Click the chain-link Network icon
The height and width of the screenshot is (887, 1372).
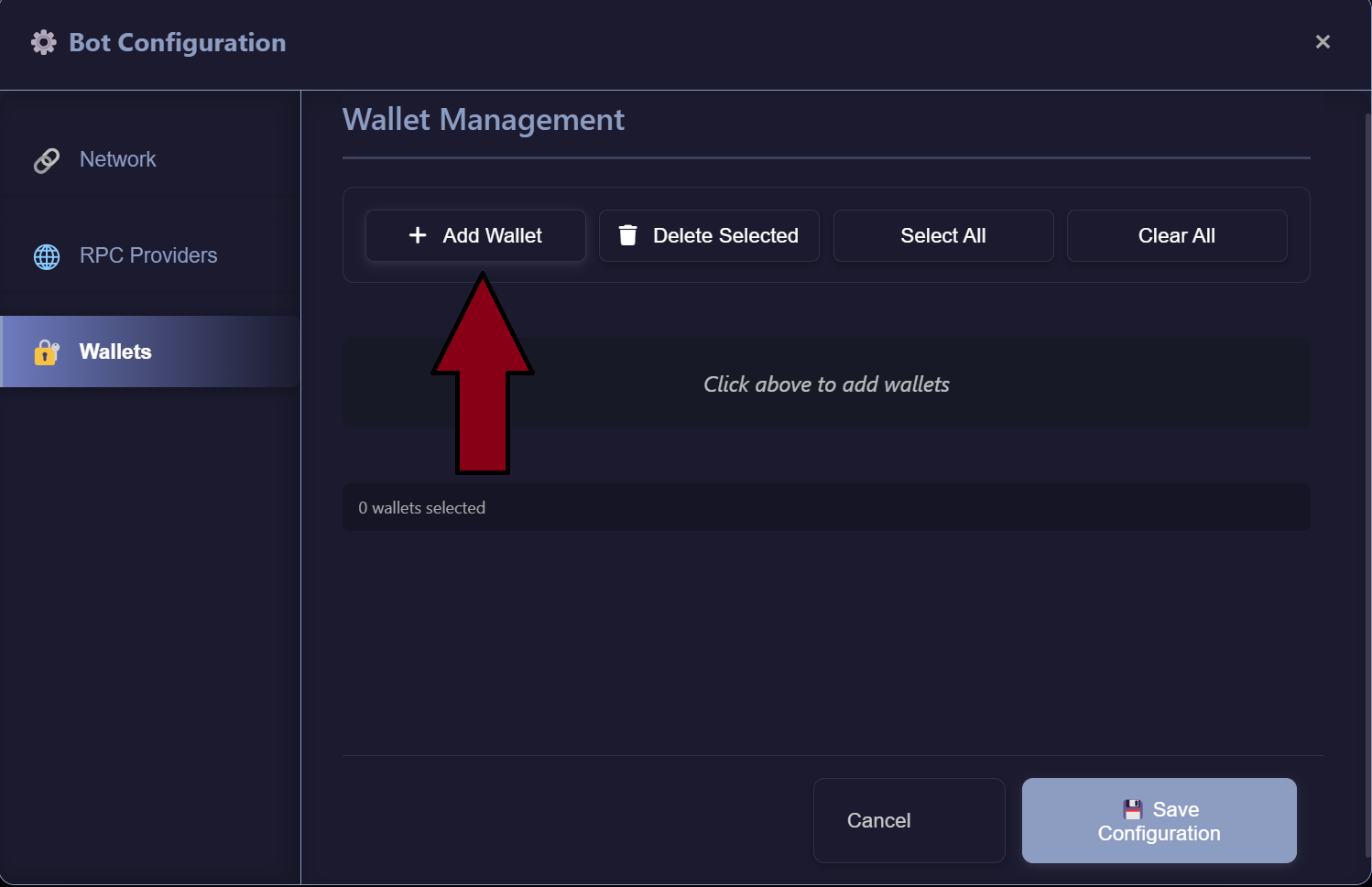47,160
